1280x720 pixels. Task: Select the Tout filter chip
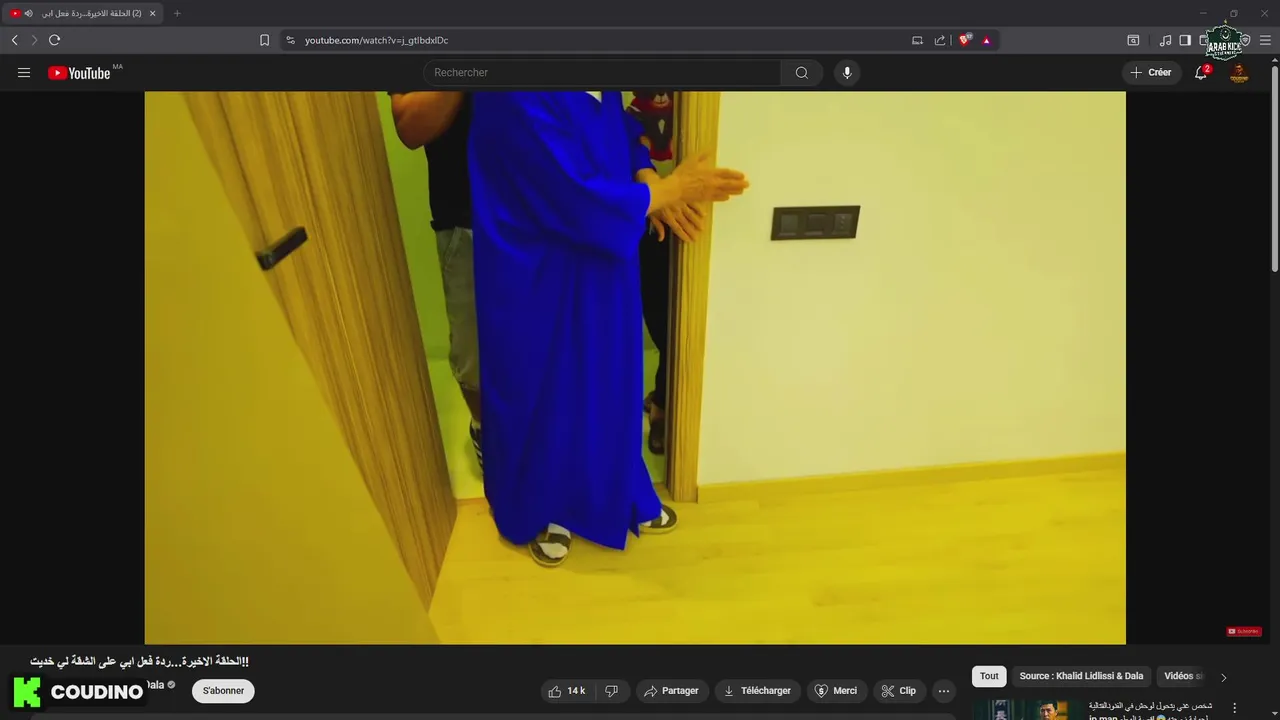989,676
